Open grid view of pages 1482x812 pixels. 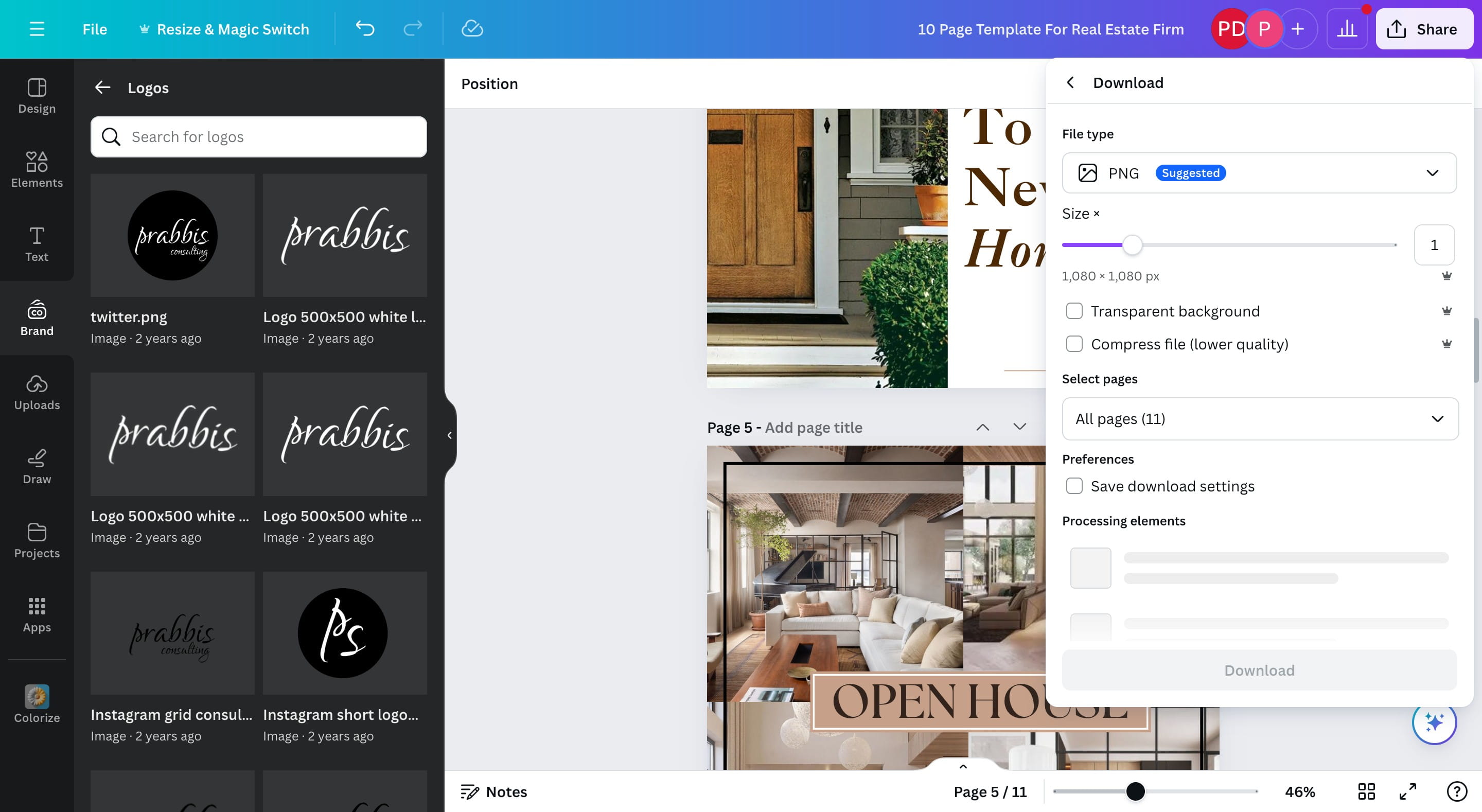click(x=1366, y=791)
